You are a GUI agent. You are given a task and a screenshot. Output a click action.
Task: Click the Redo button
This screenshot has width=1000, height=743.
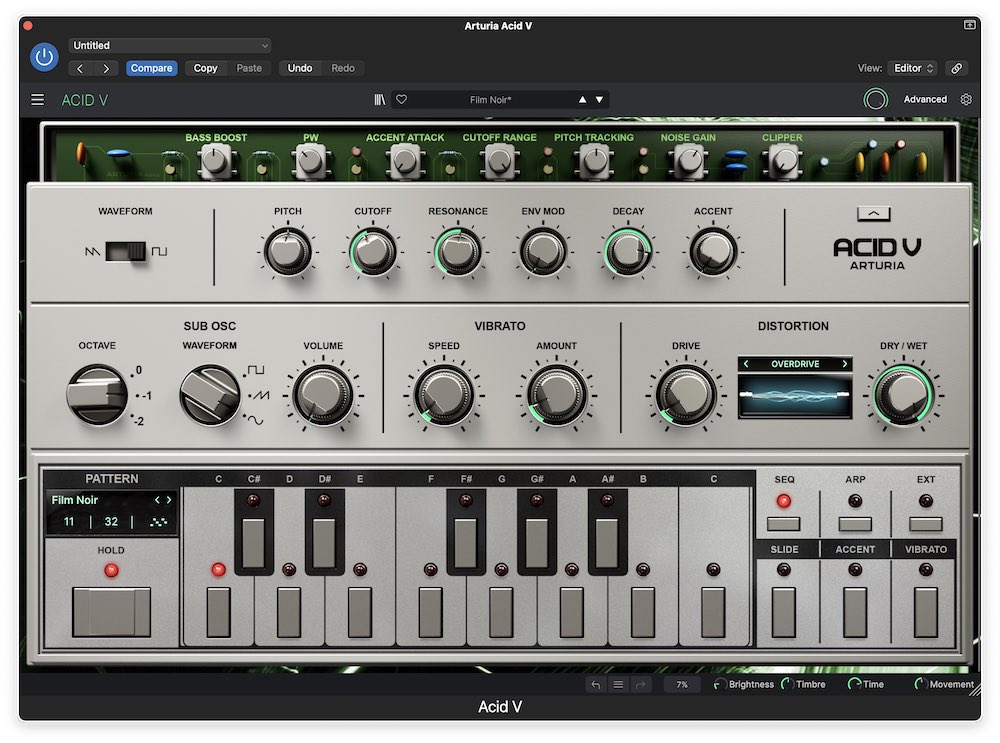342,68
